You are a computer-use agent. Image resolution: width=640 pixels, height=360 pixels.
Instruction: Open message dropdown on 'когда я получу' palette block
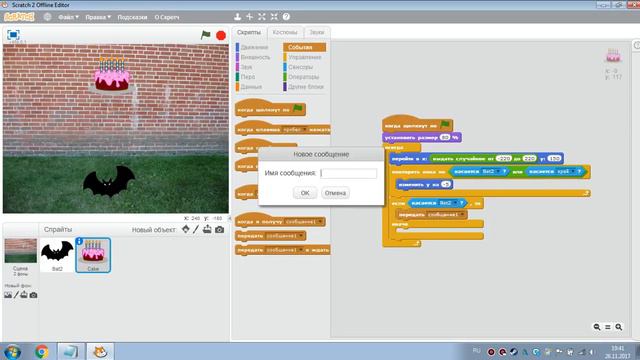[x=320, y=222]
